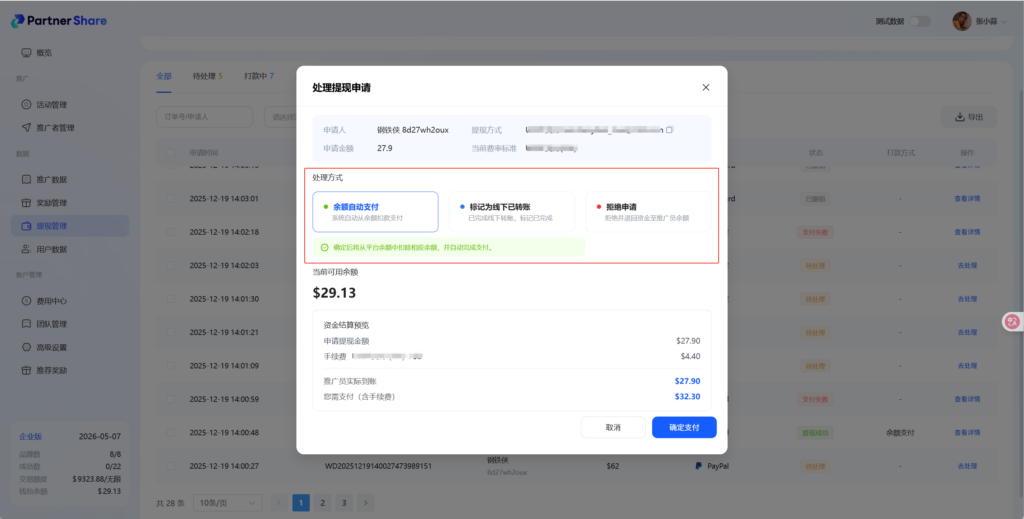
Task: Click the 推广者管理 paper-plane icon
Action: tap(26, 128)
